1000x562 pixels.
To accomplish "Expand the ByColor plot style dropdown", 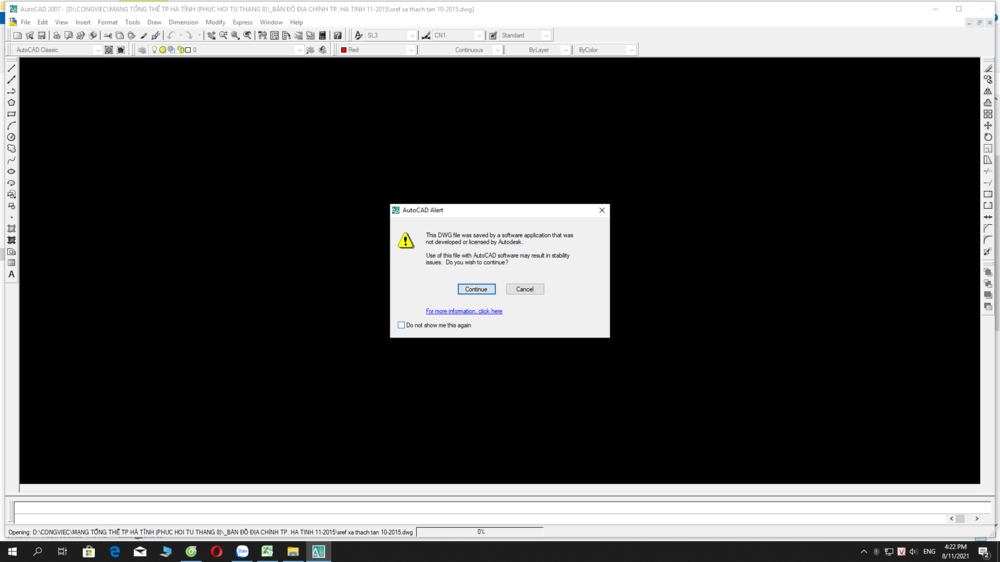I will (631, 50).
